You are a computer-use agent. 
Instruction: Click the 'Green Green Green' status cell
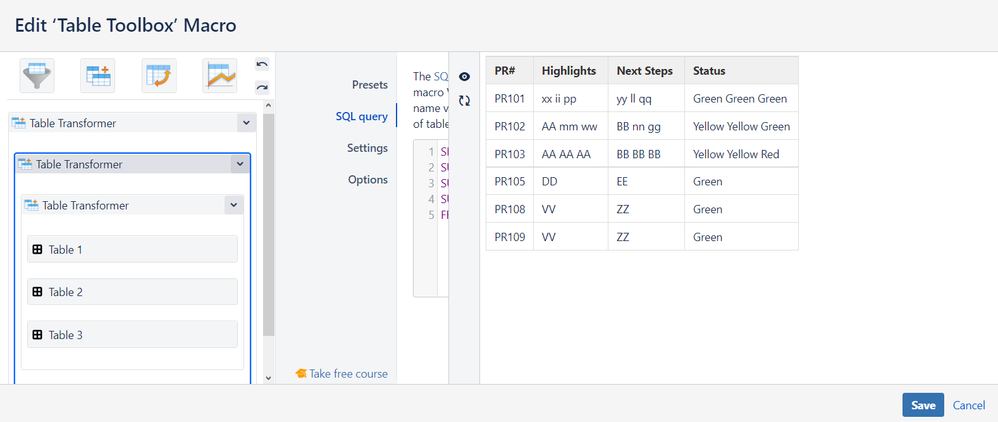coord(741,99)
